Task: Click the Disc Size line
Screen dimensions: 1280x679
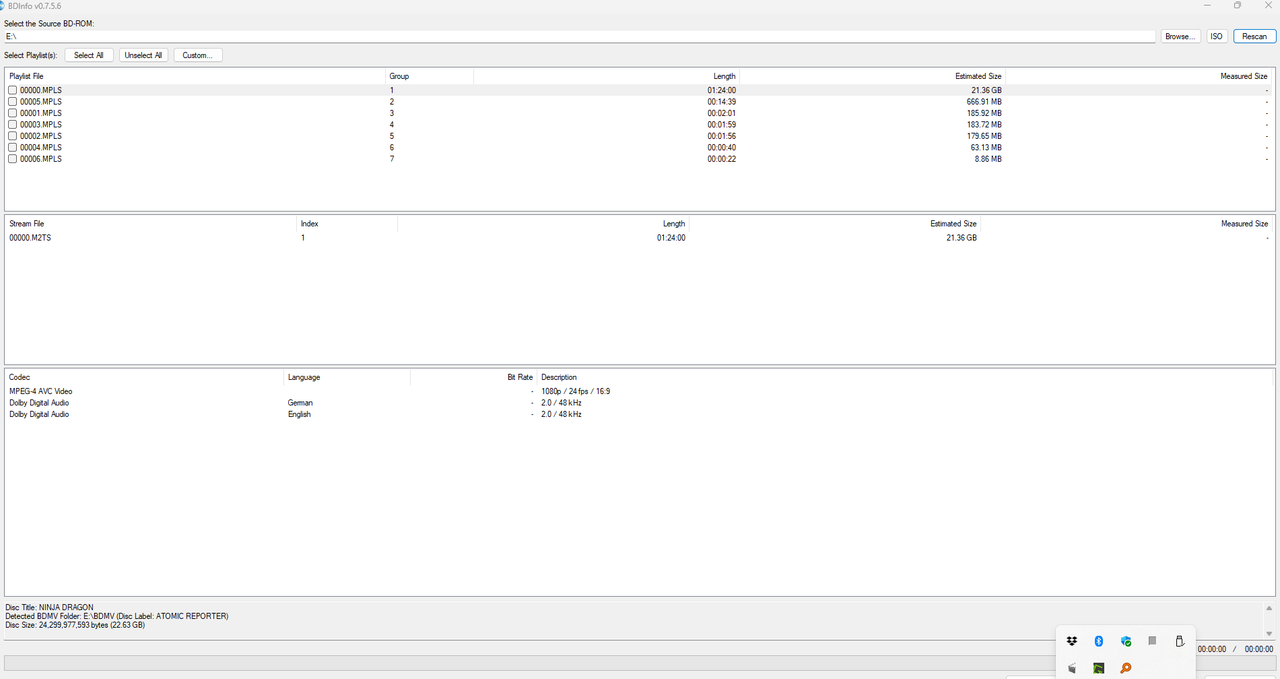Action: (75, 625)
